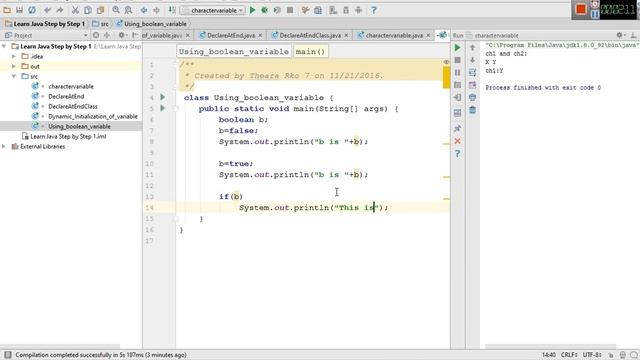The image size is (640, 360).
Task: Navigate Back with the toolbar arrow
Action: click(144, 10)
